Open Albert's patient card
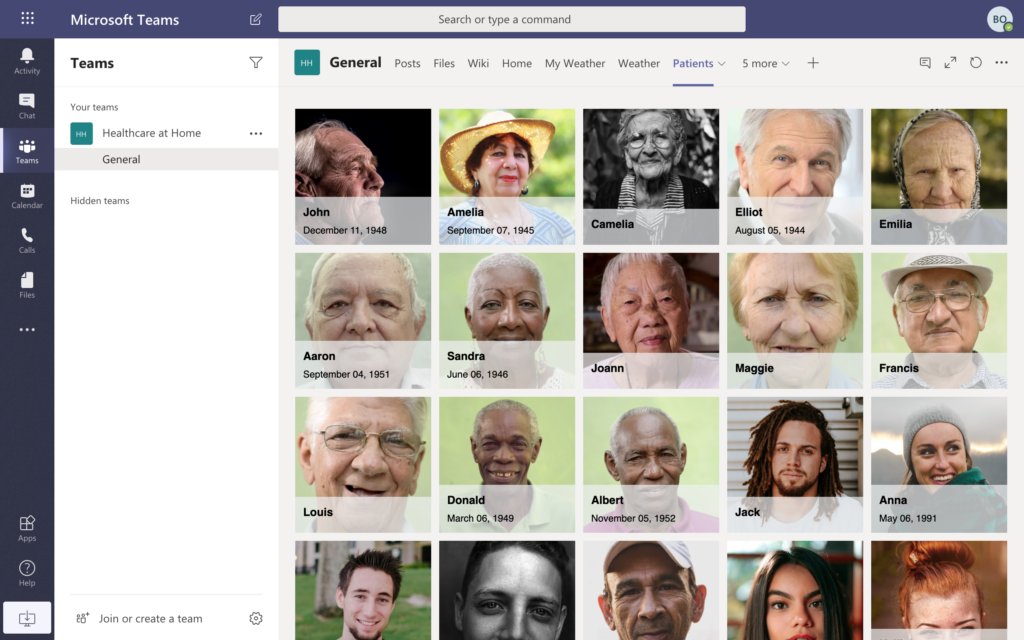Image resolution: width=1024 pixels, height=640 pixels. [x=651, y=464]
